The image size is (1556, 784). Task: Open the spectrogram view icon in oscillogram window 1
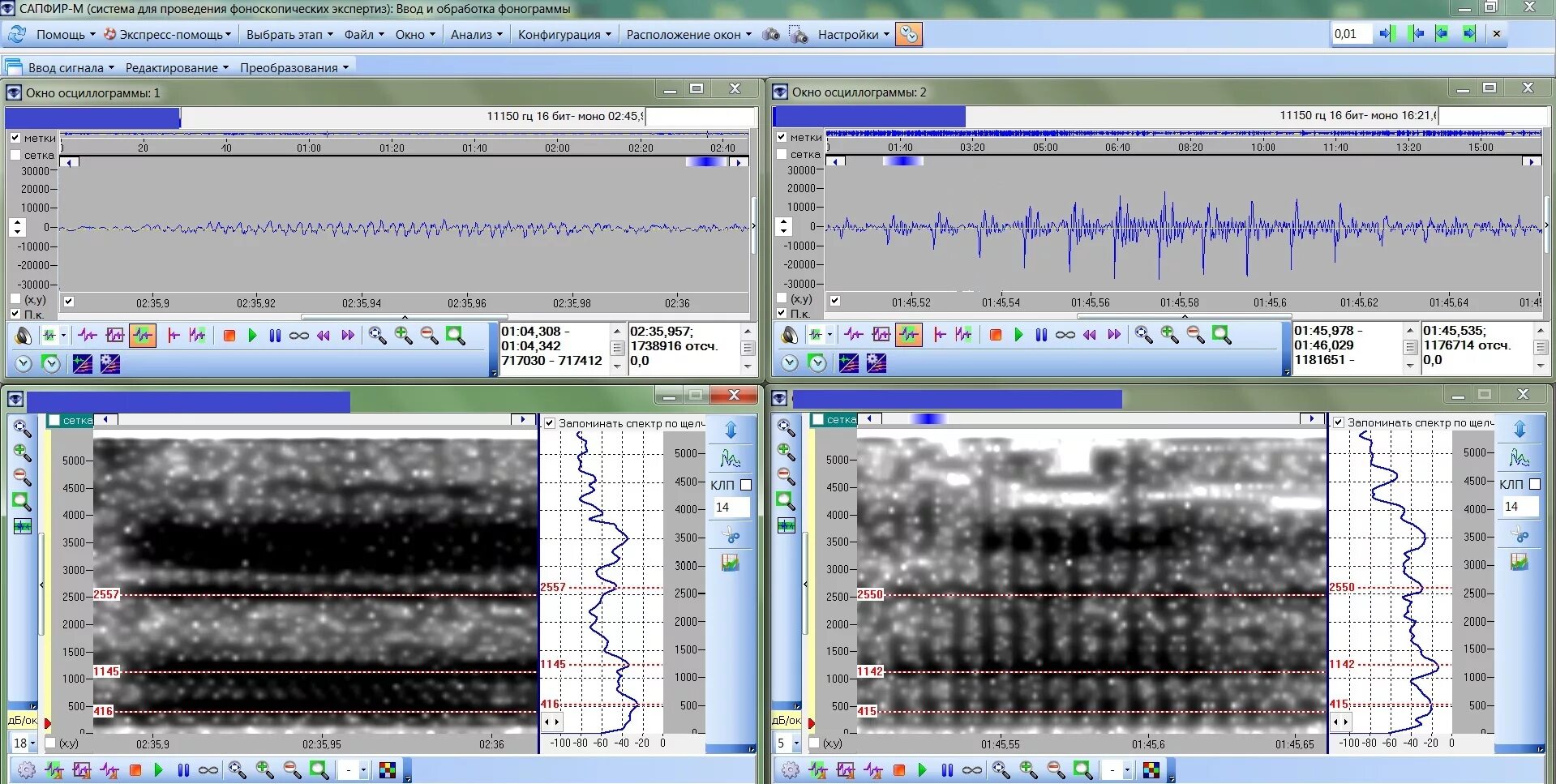coord(82,363)
